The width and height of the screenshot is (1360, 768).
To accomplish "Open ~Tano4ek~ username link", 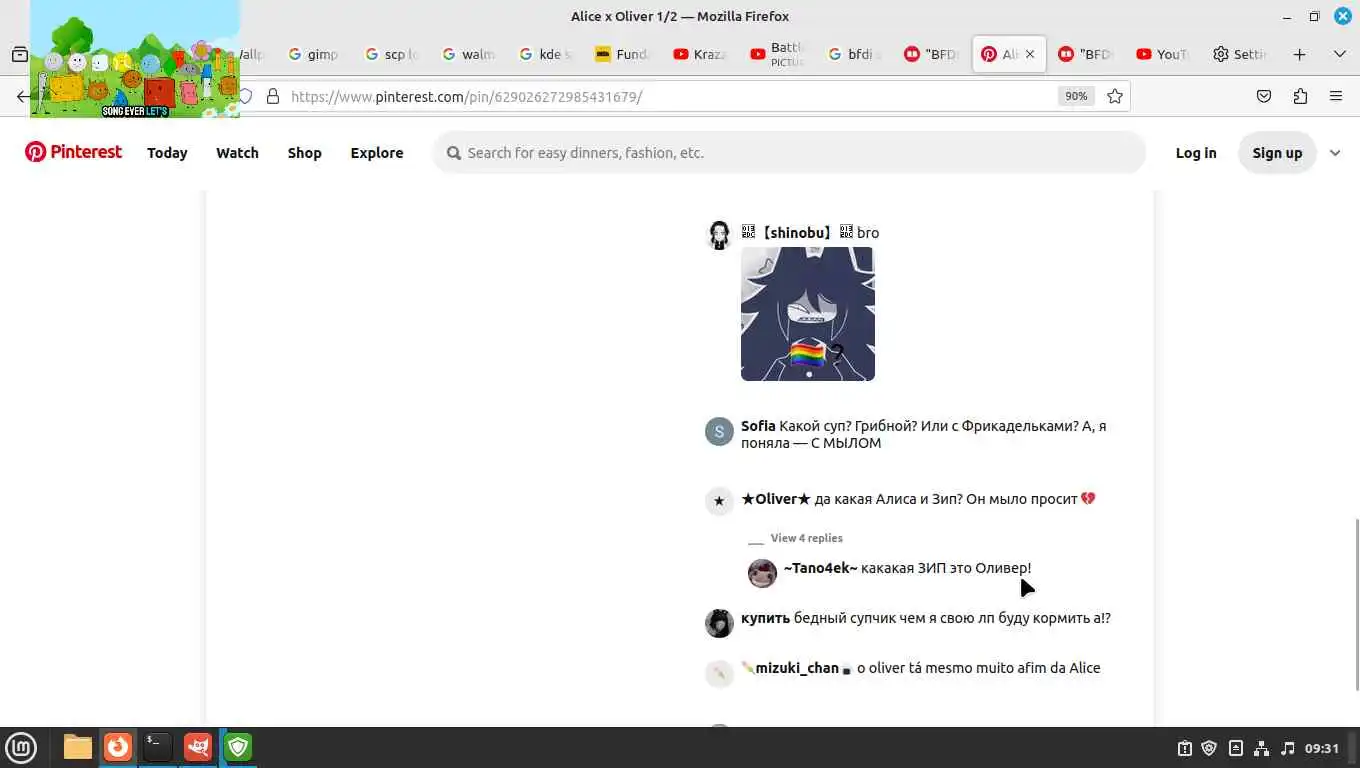I will point(820,568).
